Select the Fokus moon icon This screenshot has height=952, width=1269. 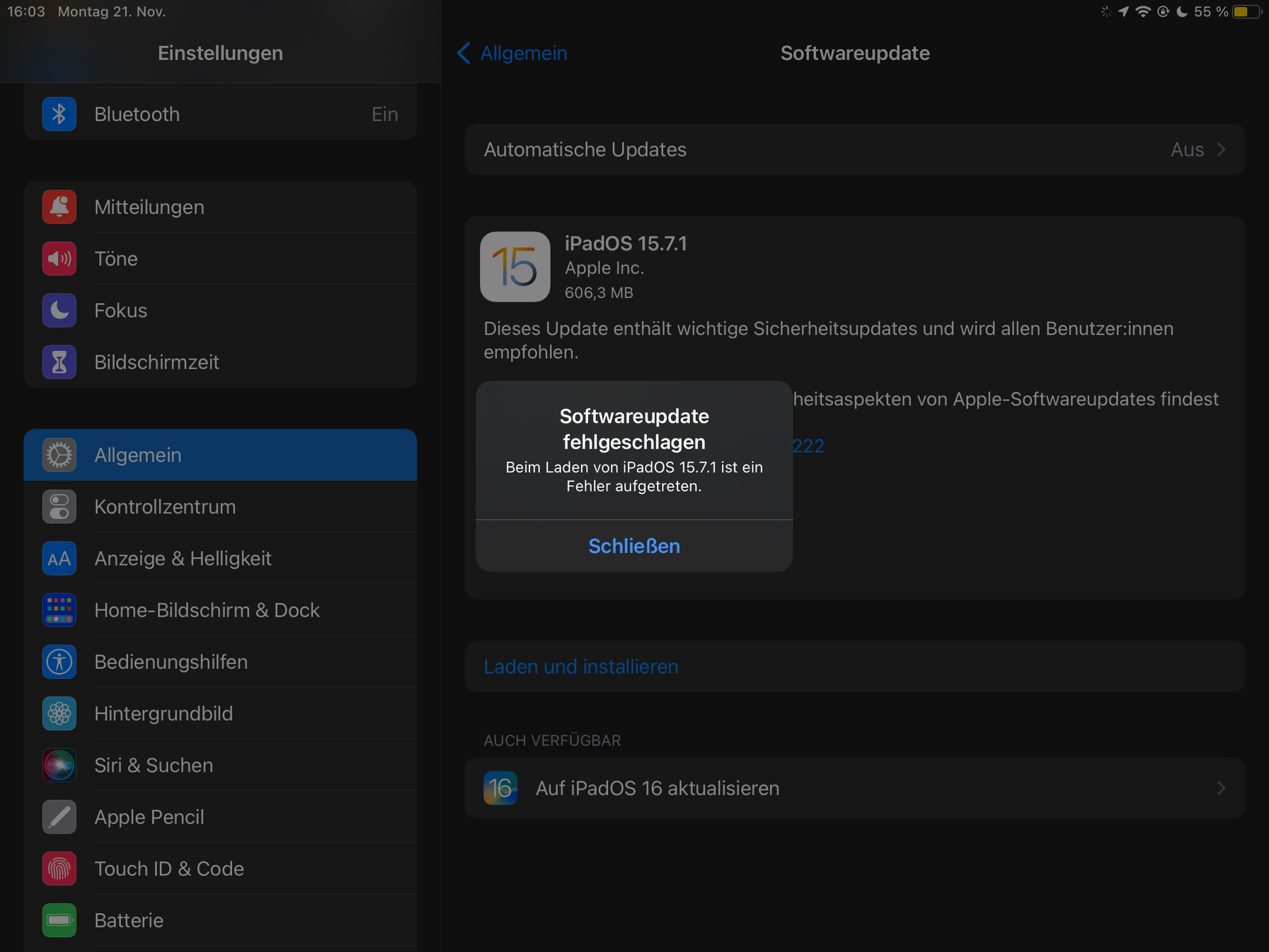tap(59, 310)
